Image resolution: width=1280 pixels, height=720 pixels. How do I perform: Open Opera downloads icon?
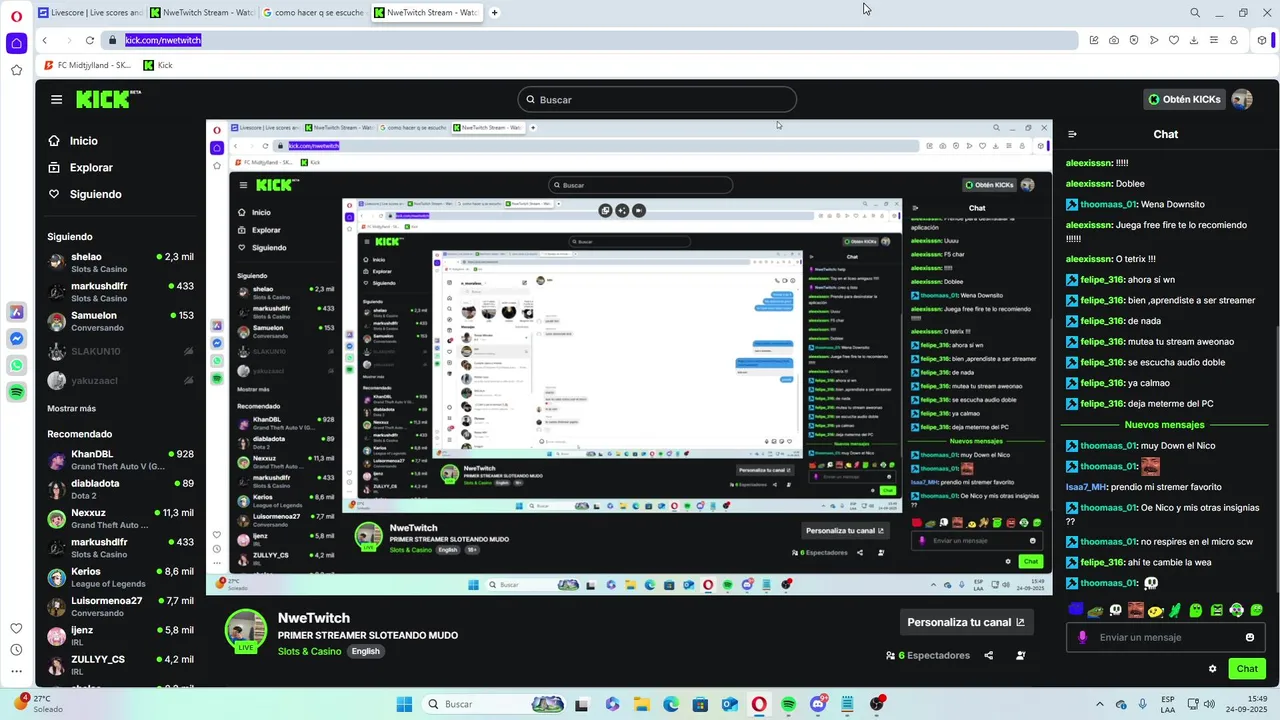pyautogui.click(x=1194, y=40)
